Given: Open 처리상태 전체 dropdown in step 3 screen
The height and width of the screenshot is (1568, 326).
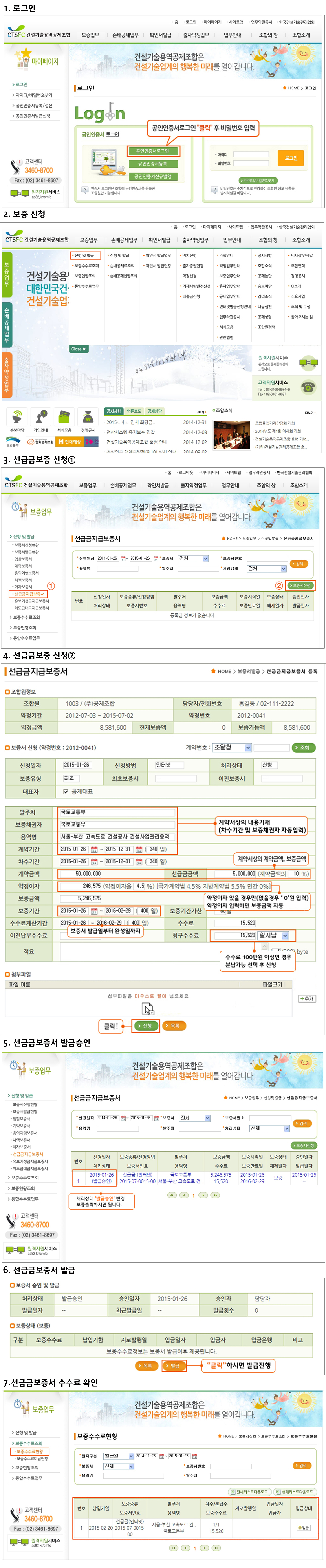Looking at the screenshot, I should point(266,569).
